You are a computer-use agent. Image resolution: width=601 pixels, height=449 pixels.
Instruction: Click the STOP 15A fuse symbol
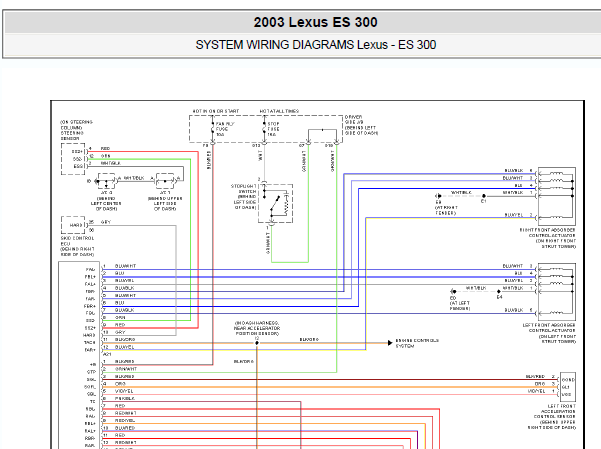[263, 128]
